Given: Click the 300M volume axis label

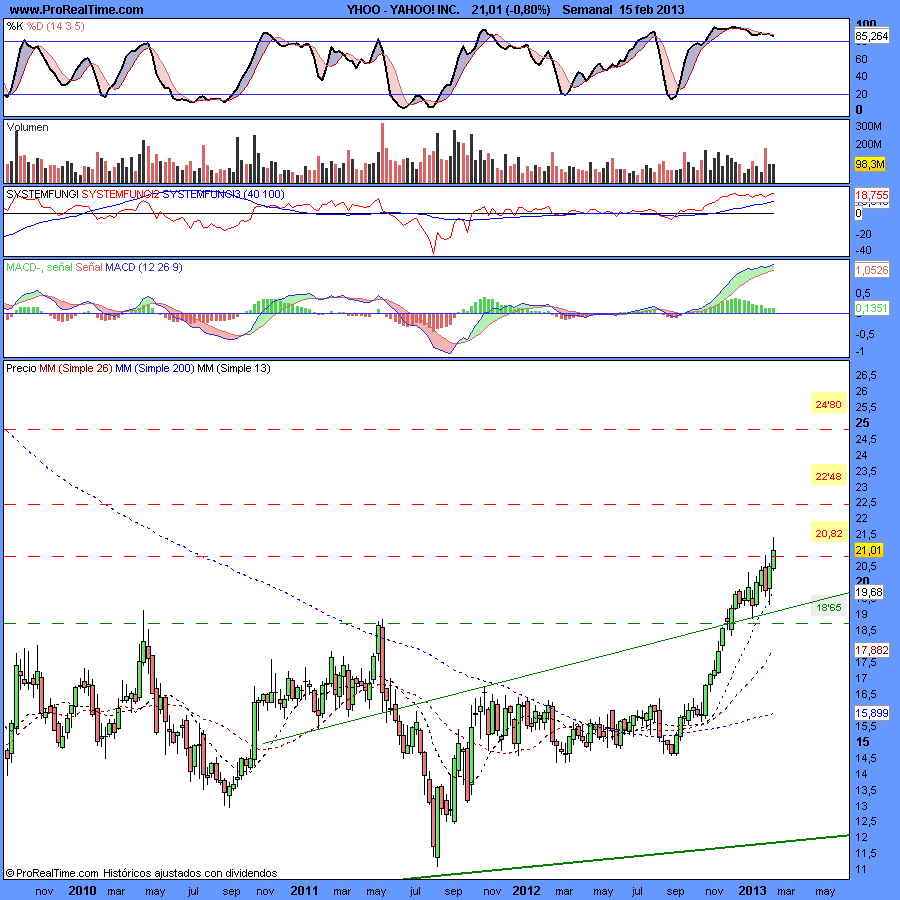Looking at the screenshot, I should coord(868,126).
